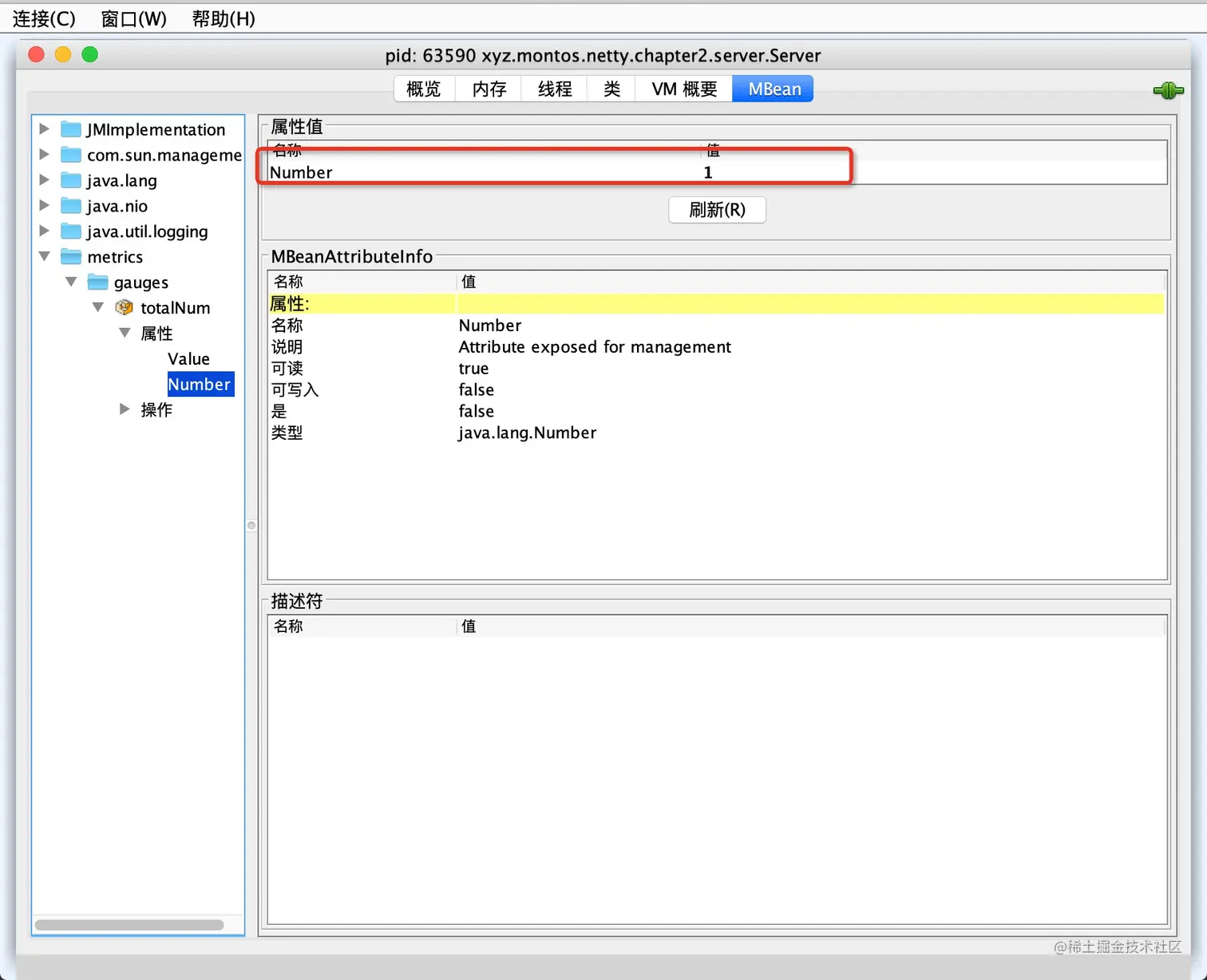Click the 刷新(R) refresh button
Viewport: 1207px width, 980px height.
(x=717, y=210)
